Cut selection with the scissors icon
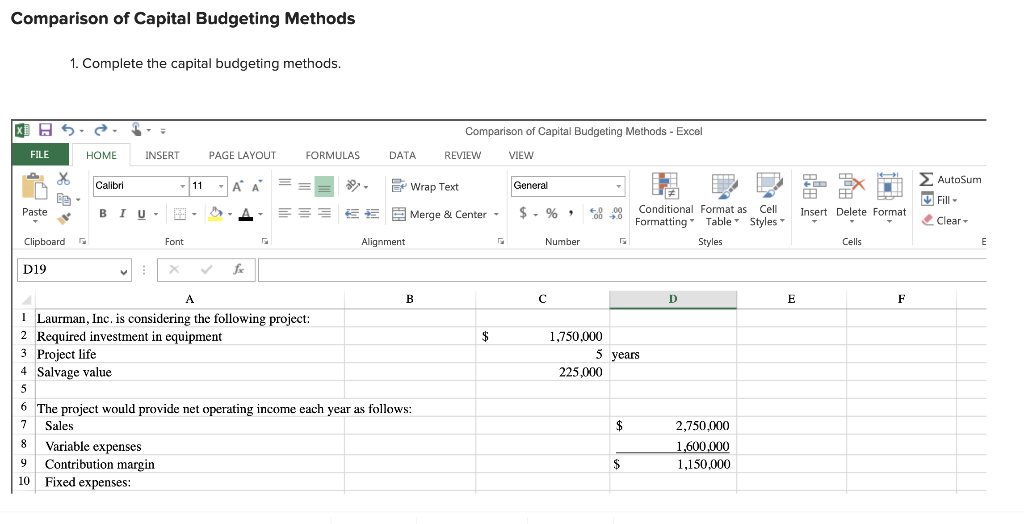The image size is (1024, 524). pos(63,178)
